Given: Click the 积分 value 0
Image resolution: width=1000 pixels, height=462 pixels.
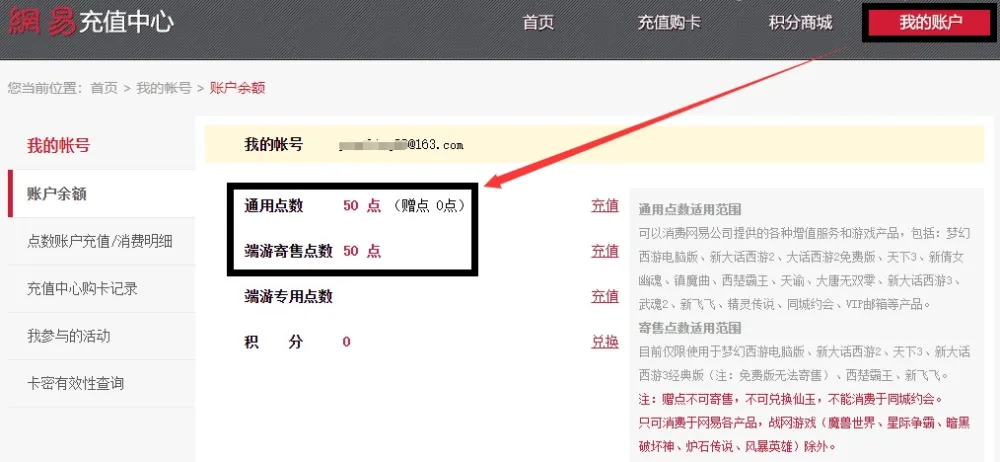Looking at the screenshot, I should (x=346, y=341).
